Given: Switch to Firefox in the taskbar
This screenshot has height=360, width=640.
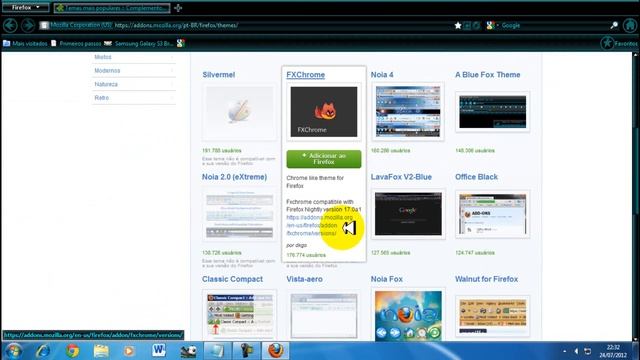Looking at the screenshot, I should tap(276, 351).
